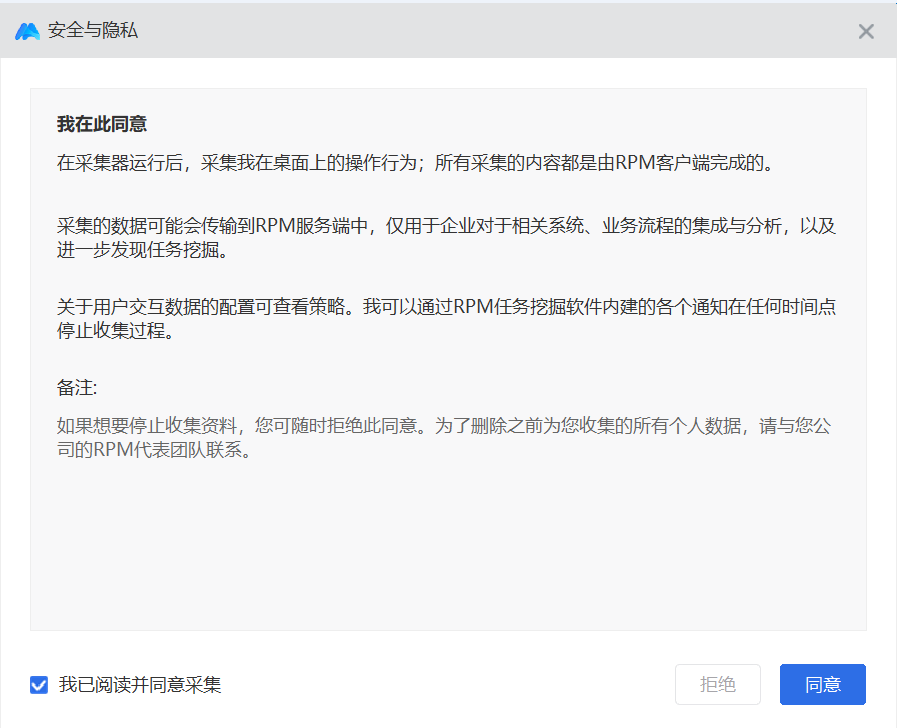Click the line beginning 进一步发现任务挖掘
The width and height of the screenshot is (897, 728).
click(142, 250)
